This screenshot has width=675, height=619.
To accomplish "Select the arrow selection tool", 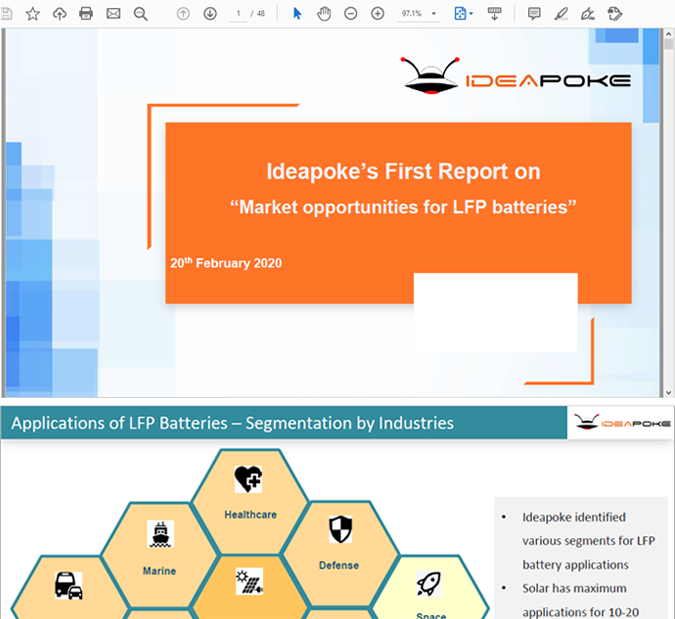I will tap(297, 14).
